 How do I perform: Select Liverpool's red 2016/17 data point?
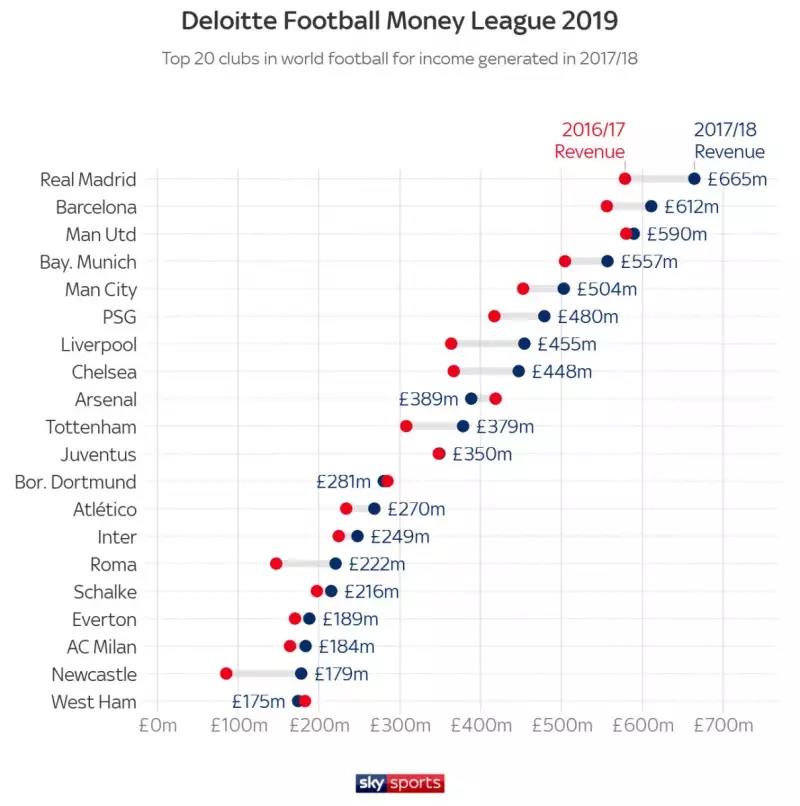tap(451, 344)
